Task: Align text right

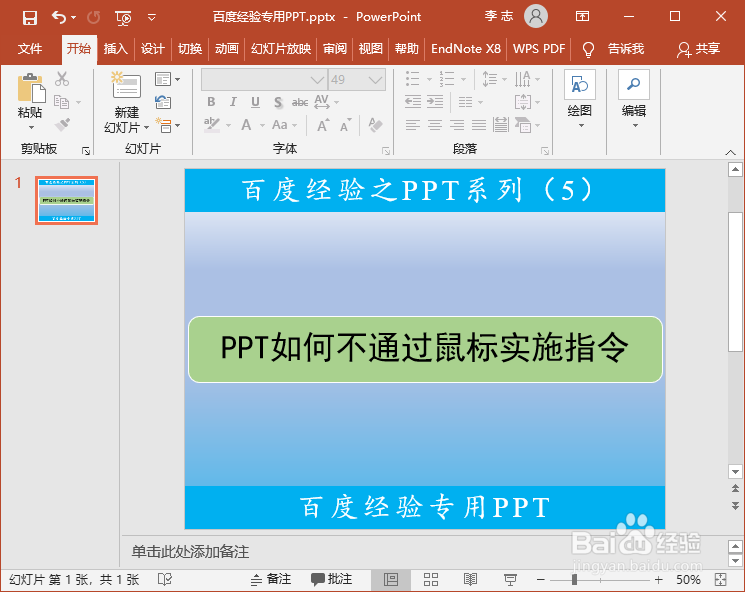Action: 457,125
